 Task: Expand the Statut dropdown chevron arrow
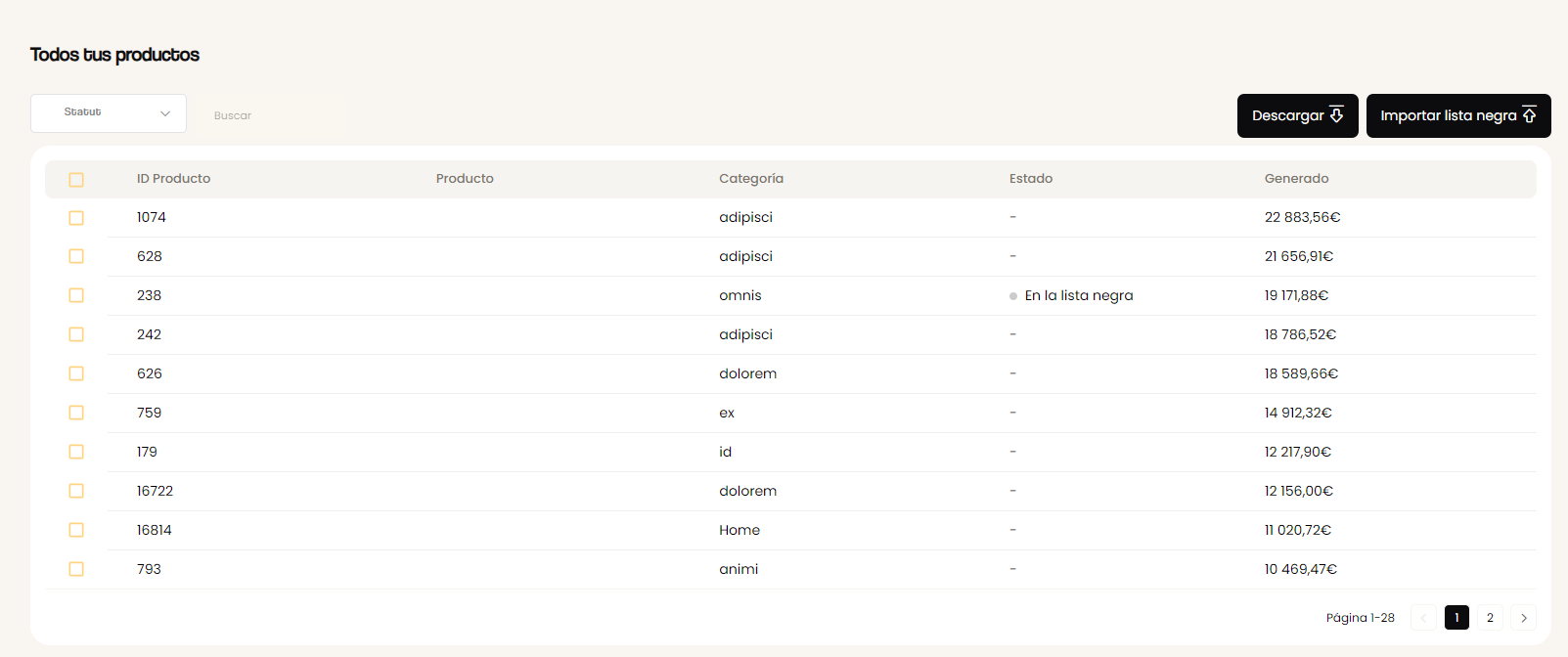(165, 113)
